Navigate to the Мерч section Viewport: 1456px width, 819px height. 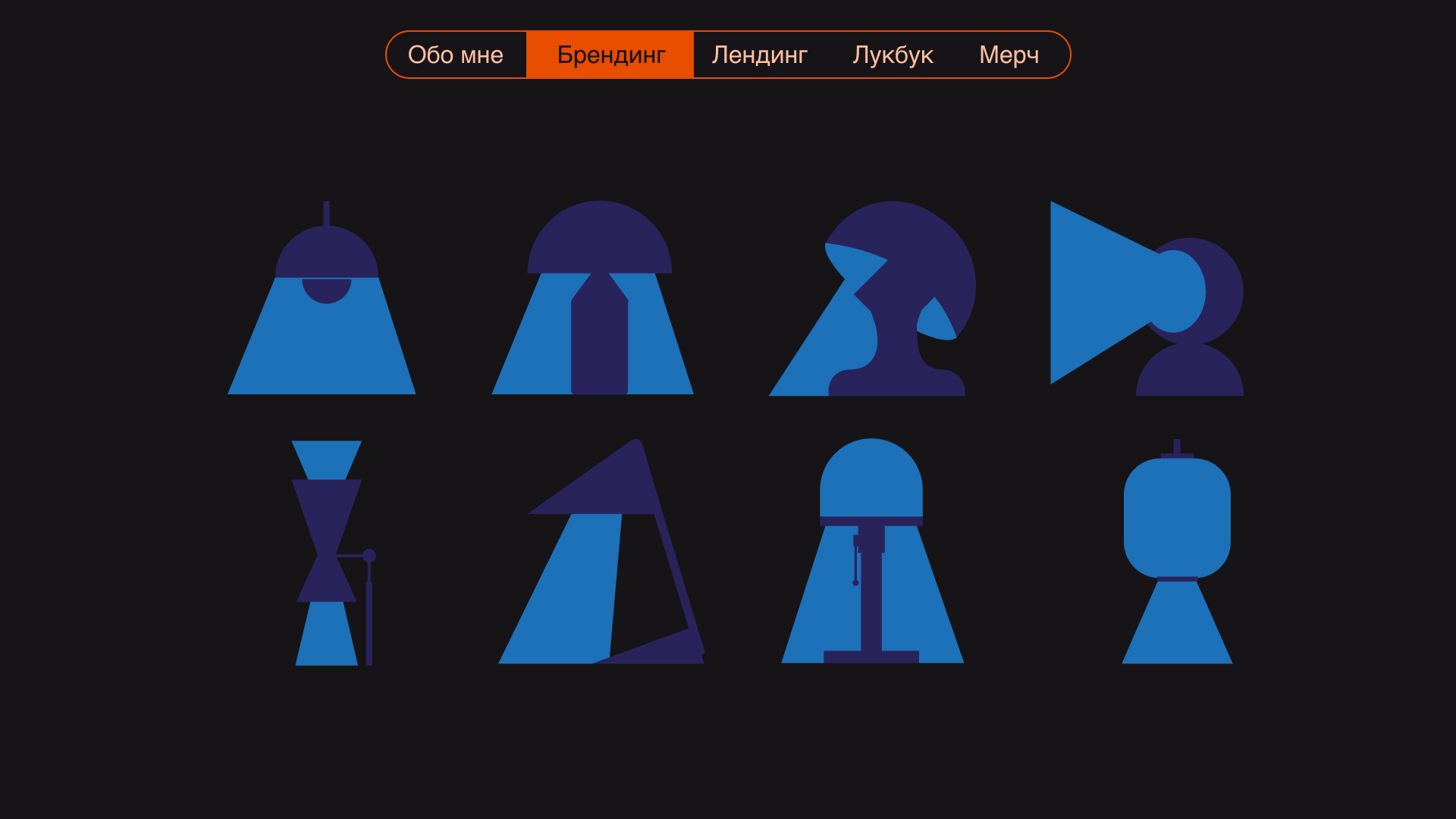pos(1009,54)
